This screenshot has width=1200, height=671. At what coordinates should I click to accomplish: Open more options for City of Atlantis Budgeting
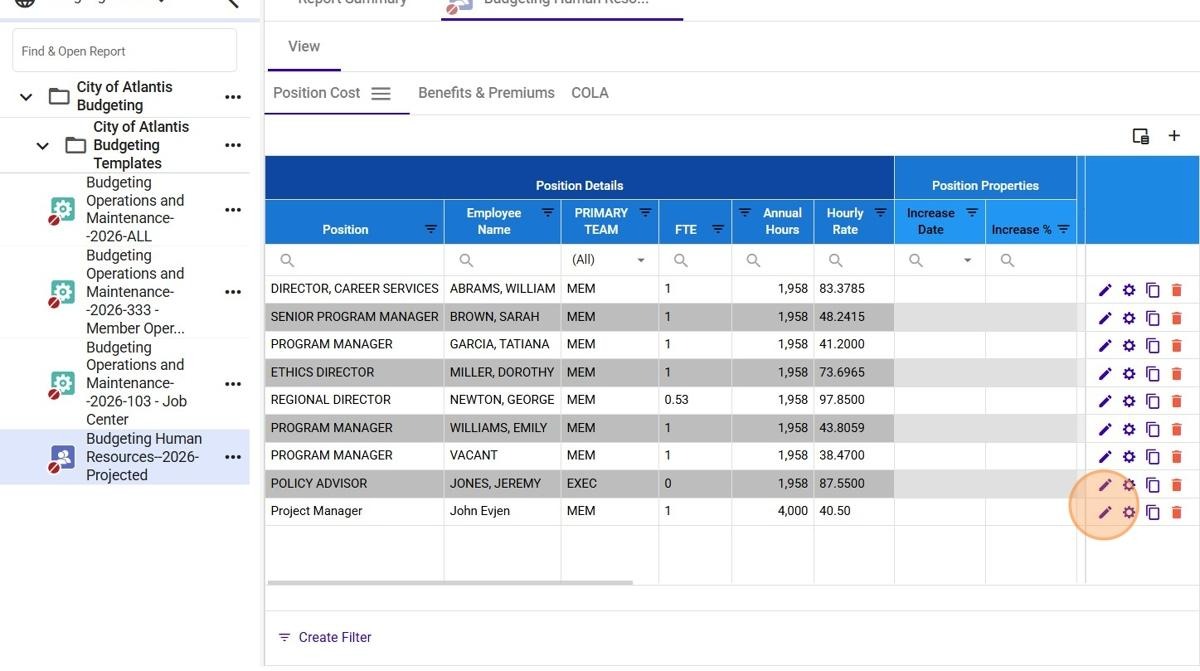(x=233, y=97)
